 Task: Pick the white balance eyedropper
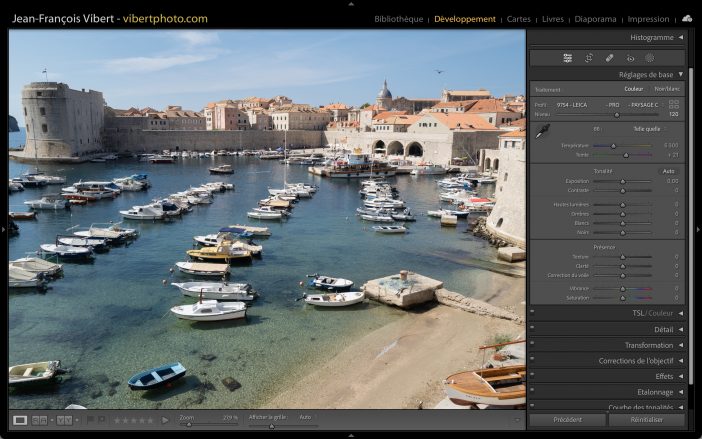click(543, 132)
